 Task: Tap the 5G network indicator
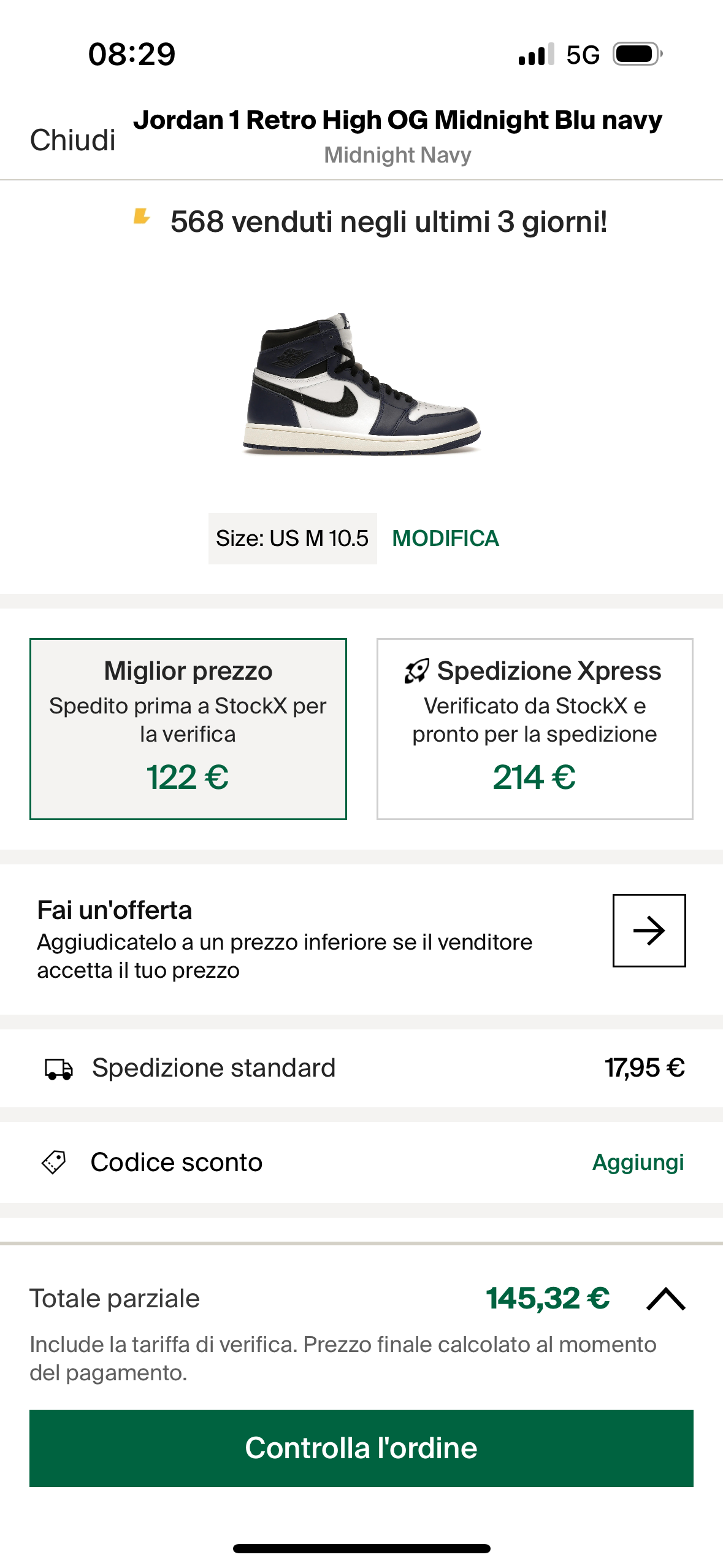click(583, 55)
